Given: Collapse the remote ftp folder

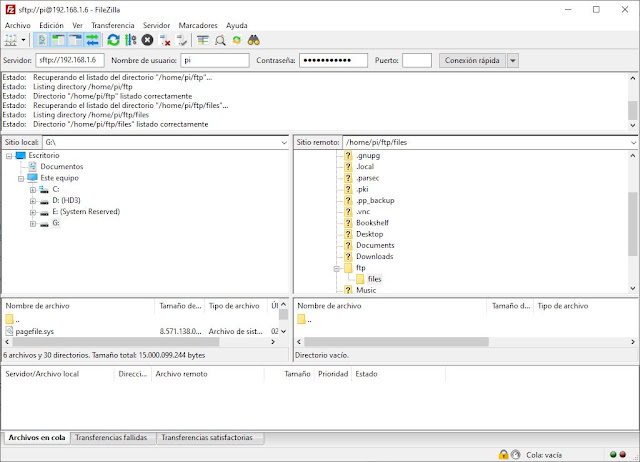Looking at the screenshot, I should coord(337,269).
